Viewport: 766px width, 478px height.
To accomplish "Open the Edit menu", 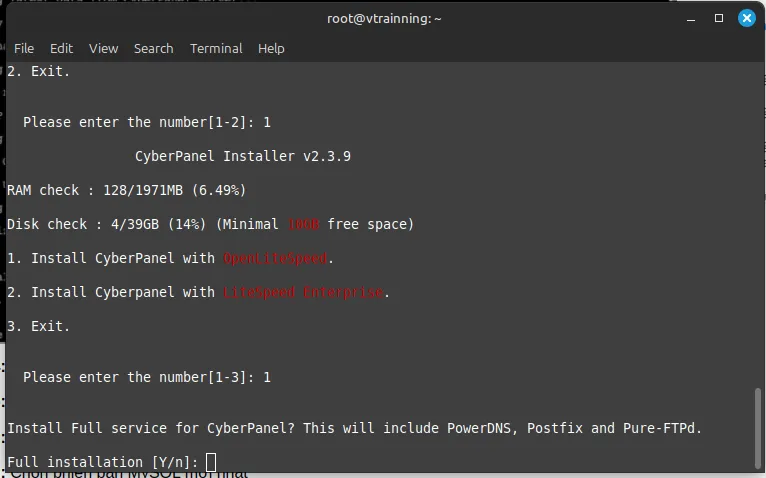I will (62, 48).
